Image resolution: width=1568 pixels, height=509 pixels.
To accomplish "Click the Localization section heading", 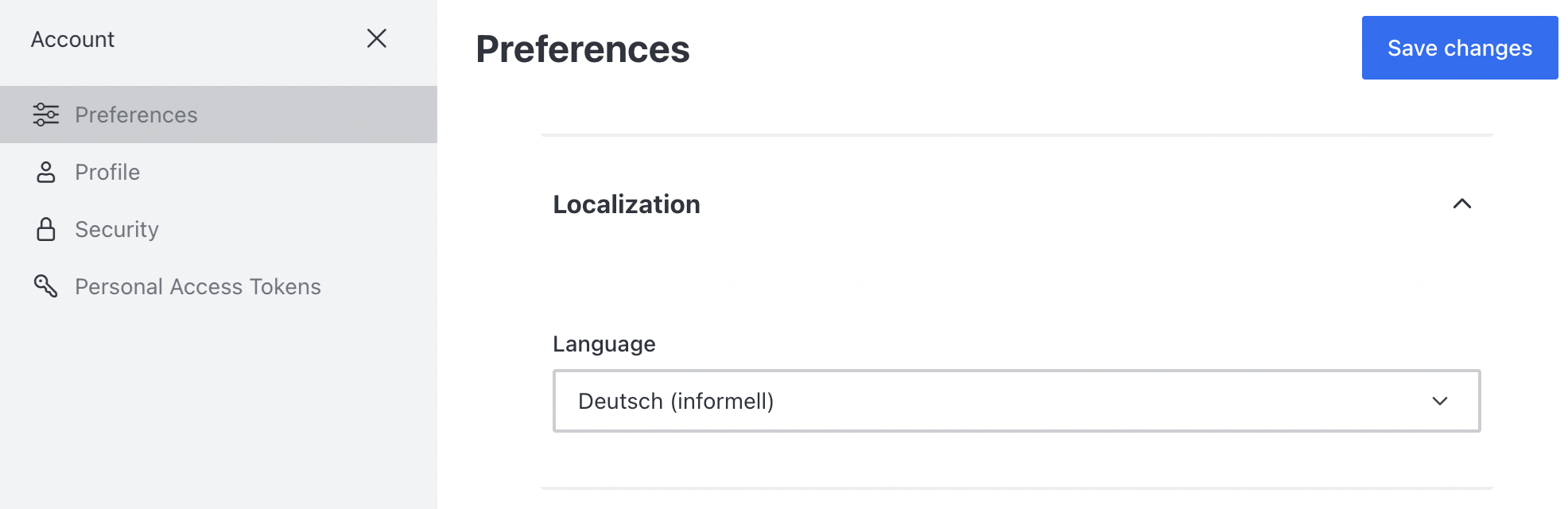I will (627, 204).
